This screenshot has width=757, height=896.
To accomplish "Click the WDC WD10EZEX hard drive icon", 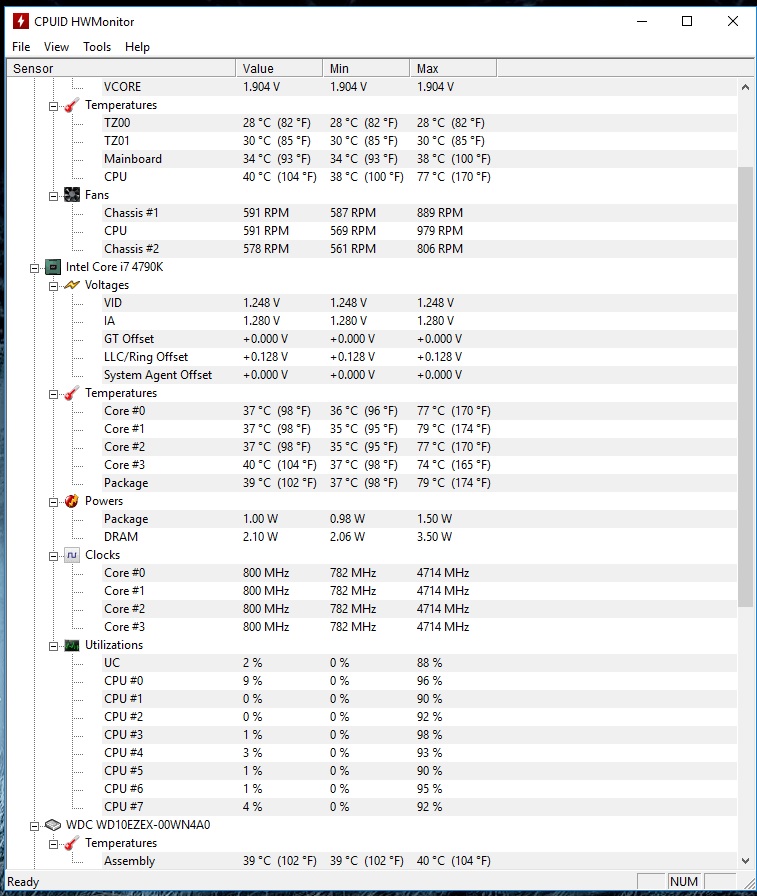I will point(53,825).
